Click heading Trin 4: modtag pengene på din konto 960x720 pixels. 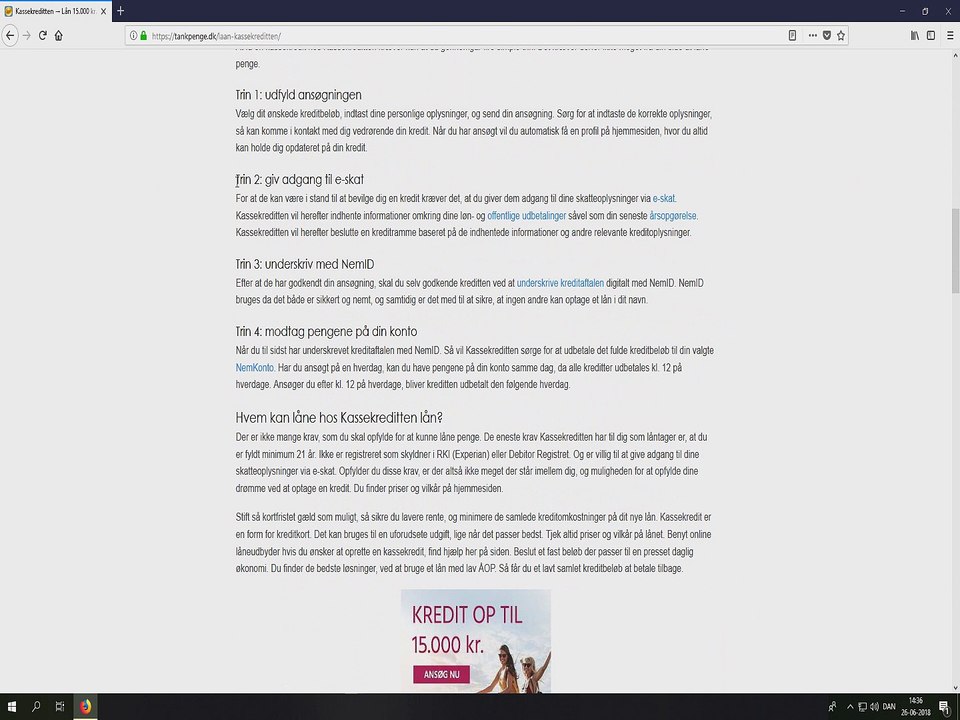326,331
